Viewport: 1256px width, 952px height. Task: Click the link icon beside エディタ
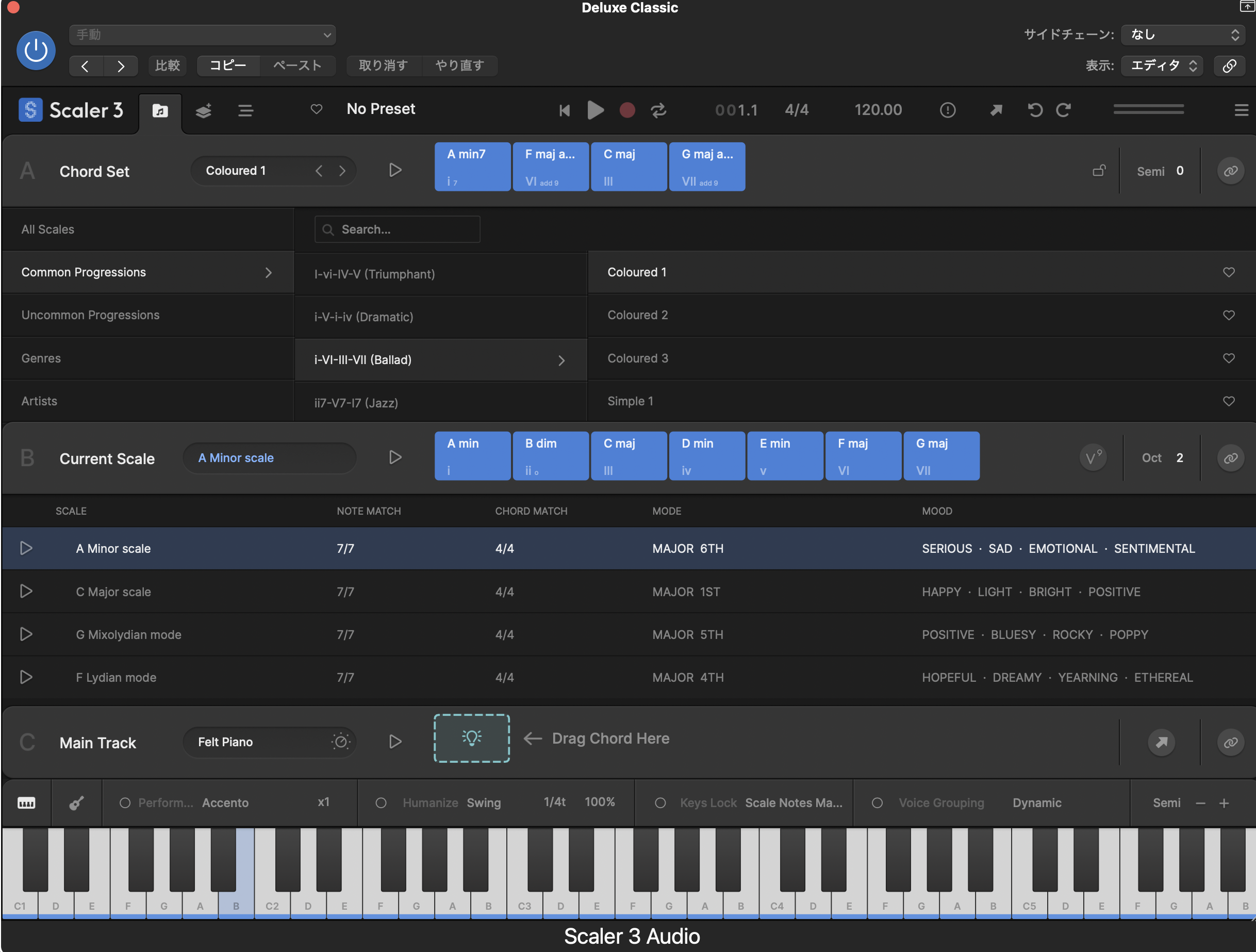1229,66
